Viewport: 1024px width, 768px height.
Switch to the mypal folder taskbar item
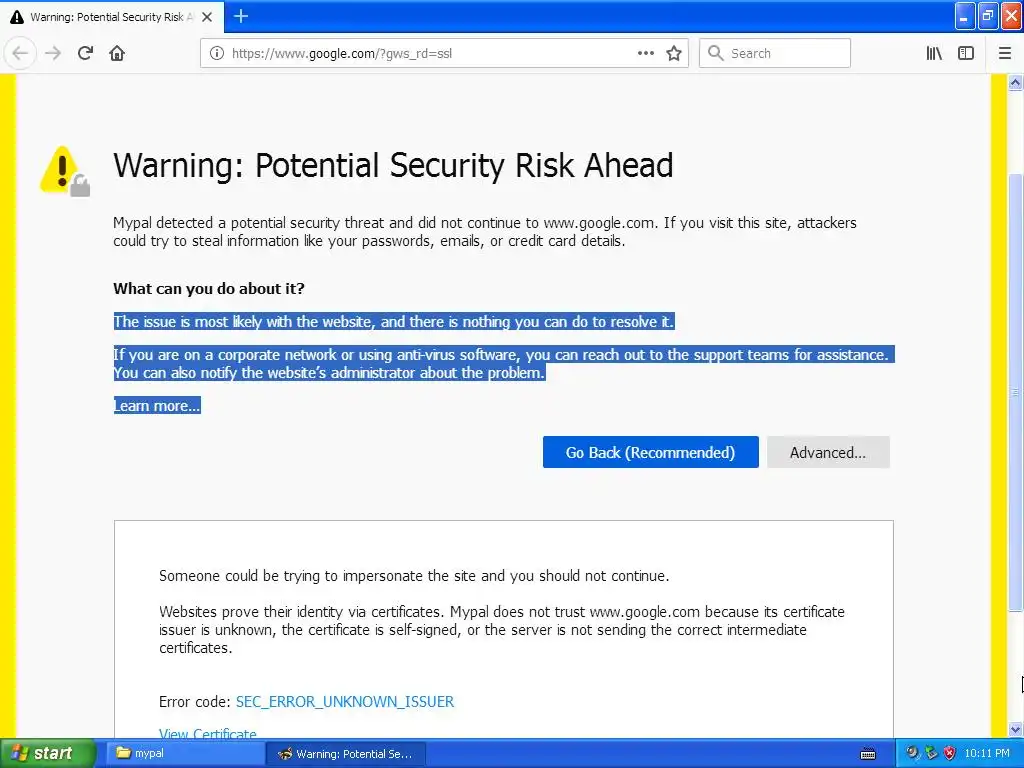[x=183, y=754]
